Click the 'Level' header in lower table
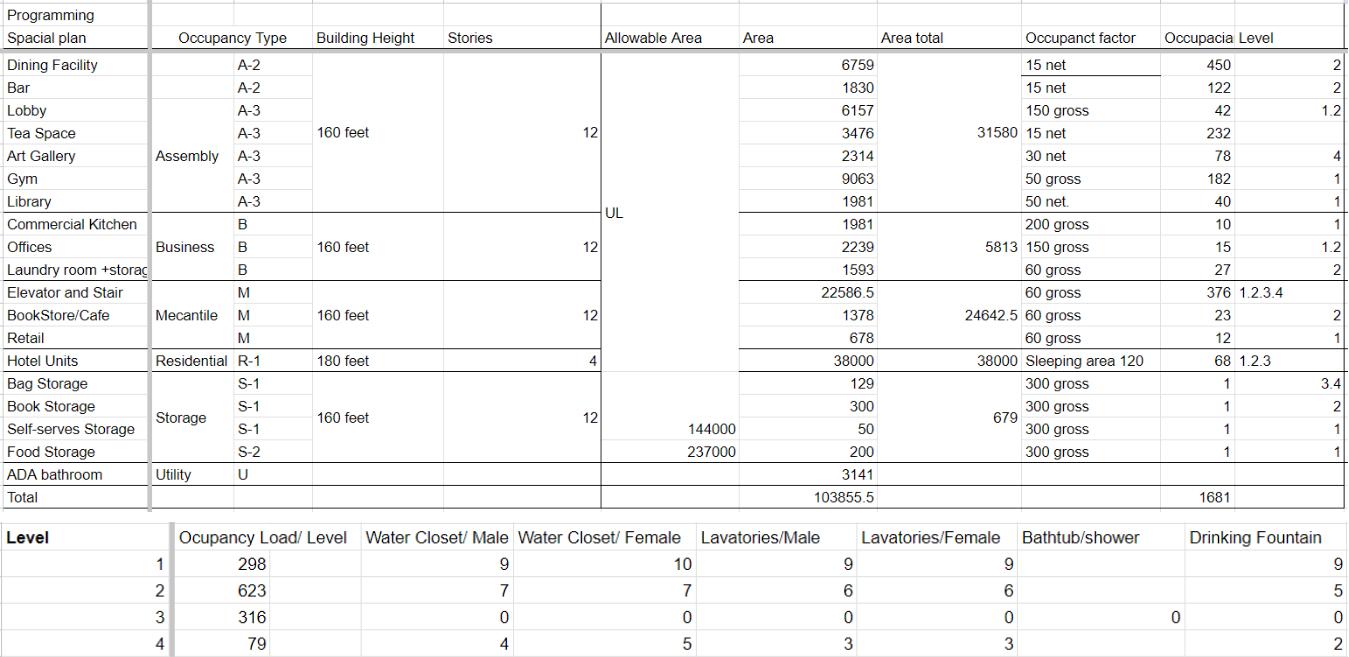Screen dimensions: 1349x657 pos(85,538)
